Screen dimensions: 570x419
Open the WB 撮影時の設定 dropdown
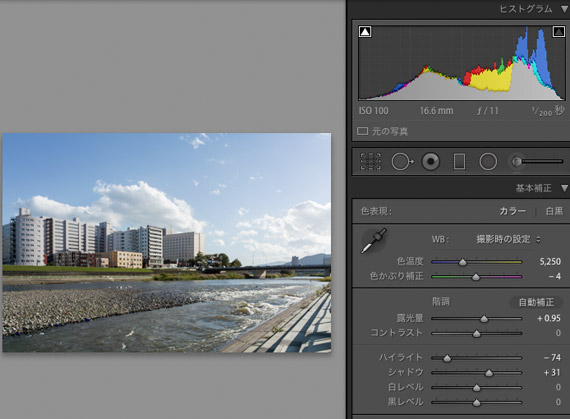(508, 239)
